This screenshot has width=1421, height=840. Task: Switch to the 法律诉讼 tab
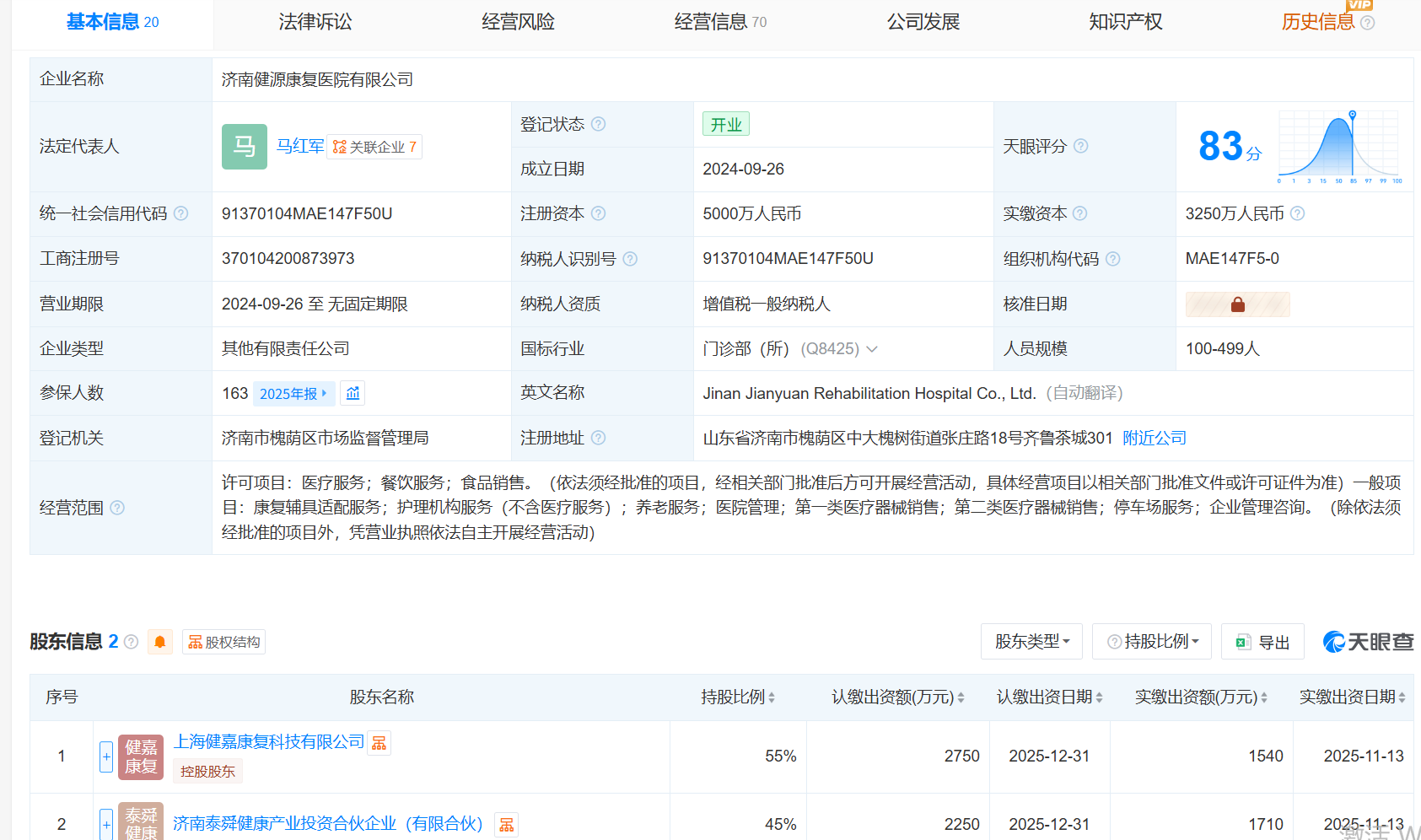click(x=315, y=22)
